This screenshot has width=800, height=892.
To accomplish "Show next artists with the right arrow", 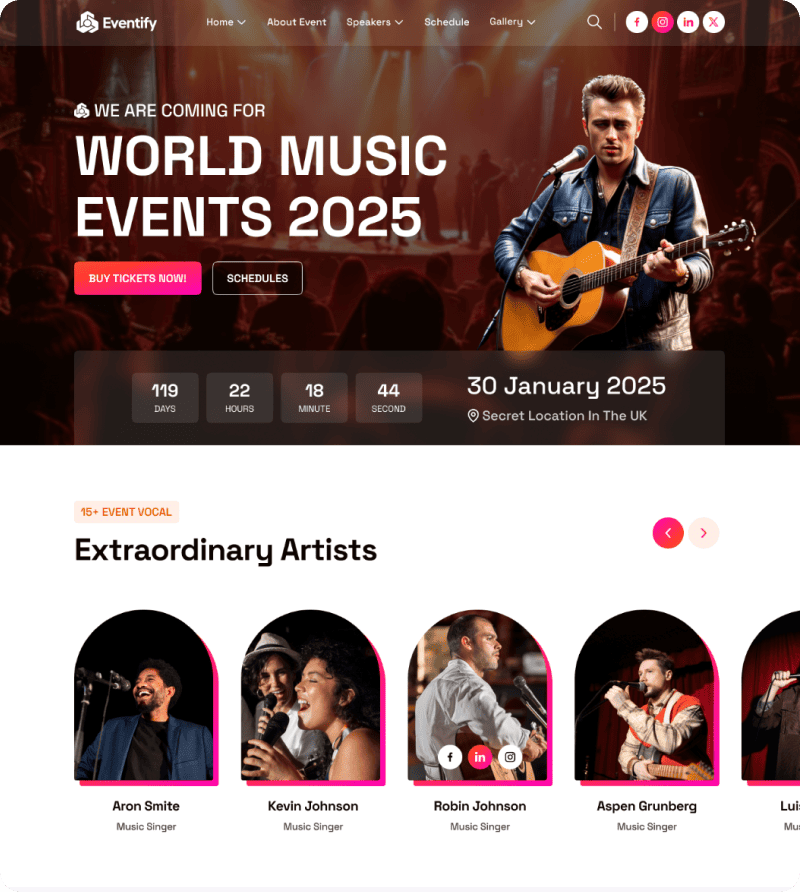I will coord(704,533).
